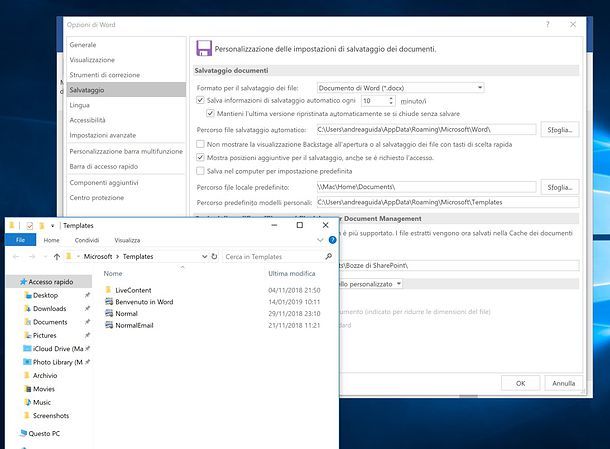Select the NormalEmail template file
The image size is (610, 449).
(x=130, y=325)
